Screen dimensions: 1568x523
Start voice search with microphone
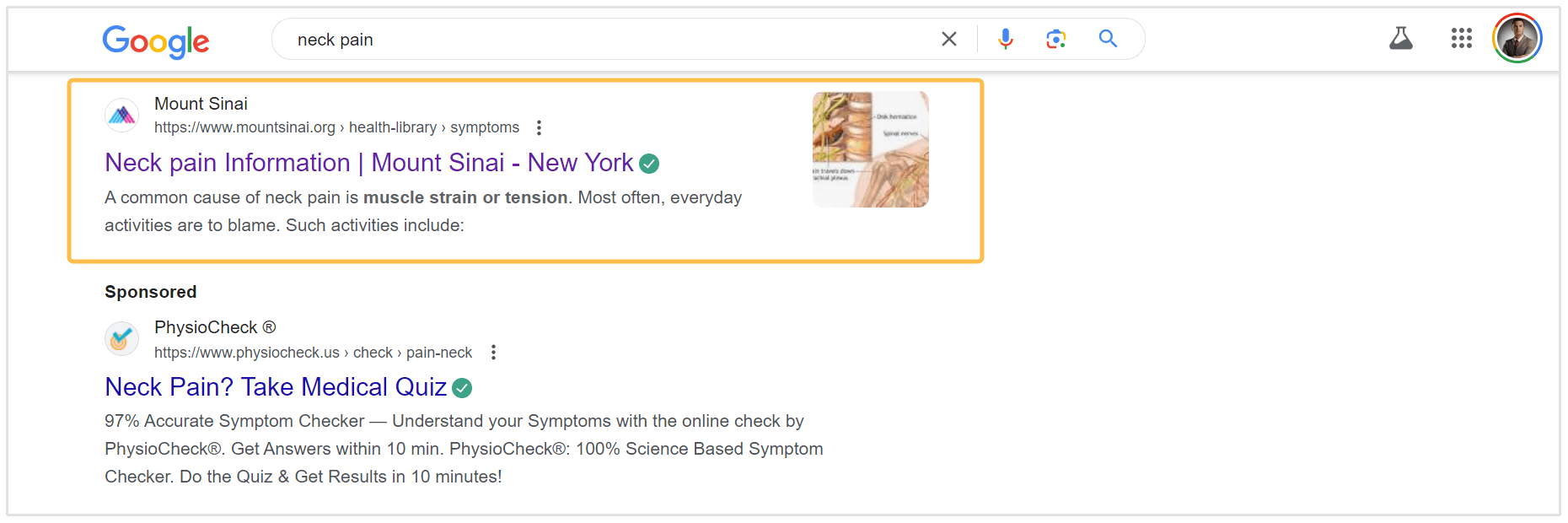(x=1005, y=39)
